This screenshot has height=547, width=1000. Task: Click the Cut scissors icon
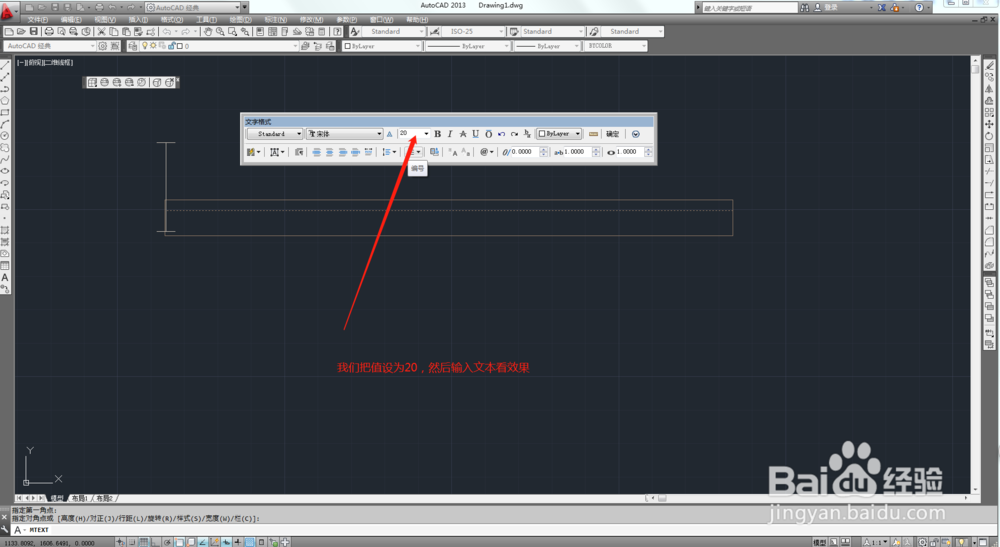pyautogui.click(x=101, y=31)
